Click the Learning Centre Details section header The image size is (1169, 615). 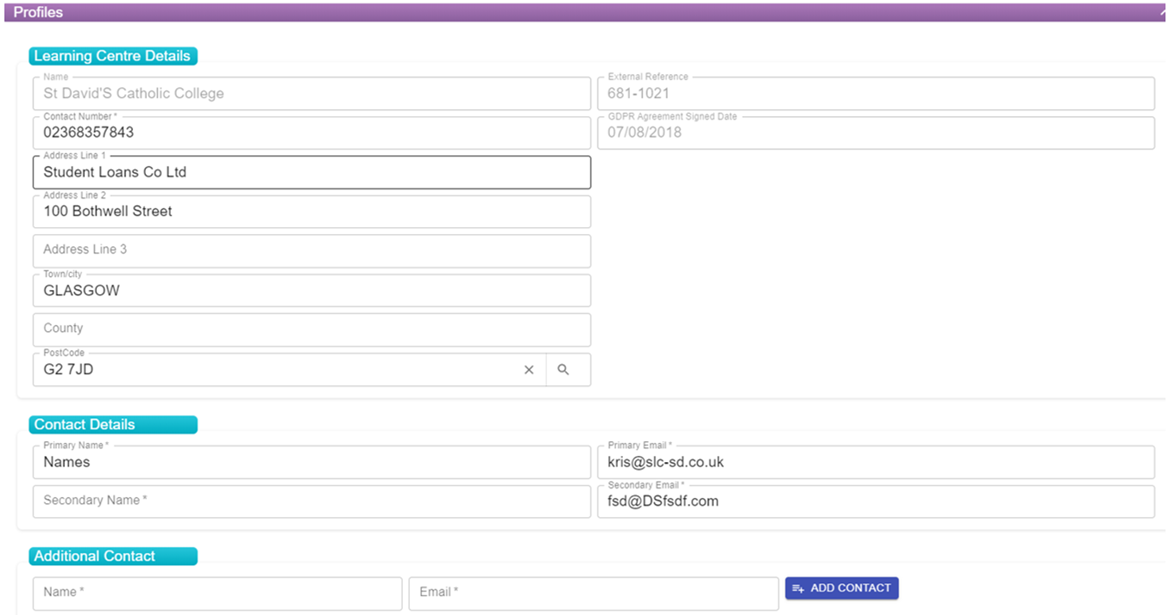point(113,56)
